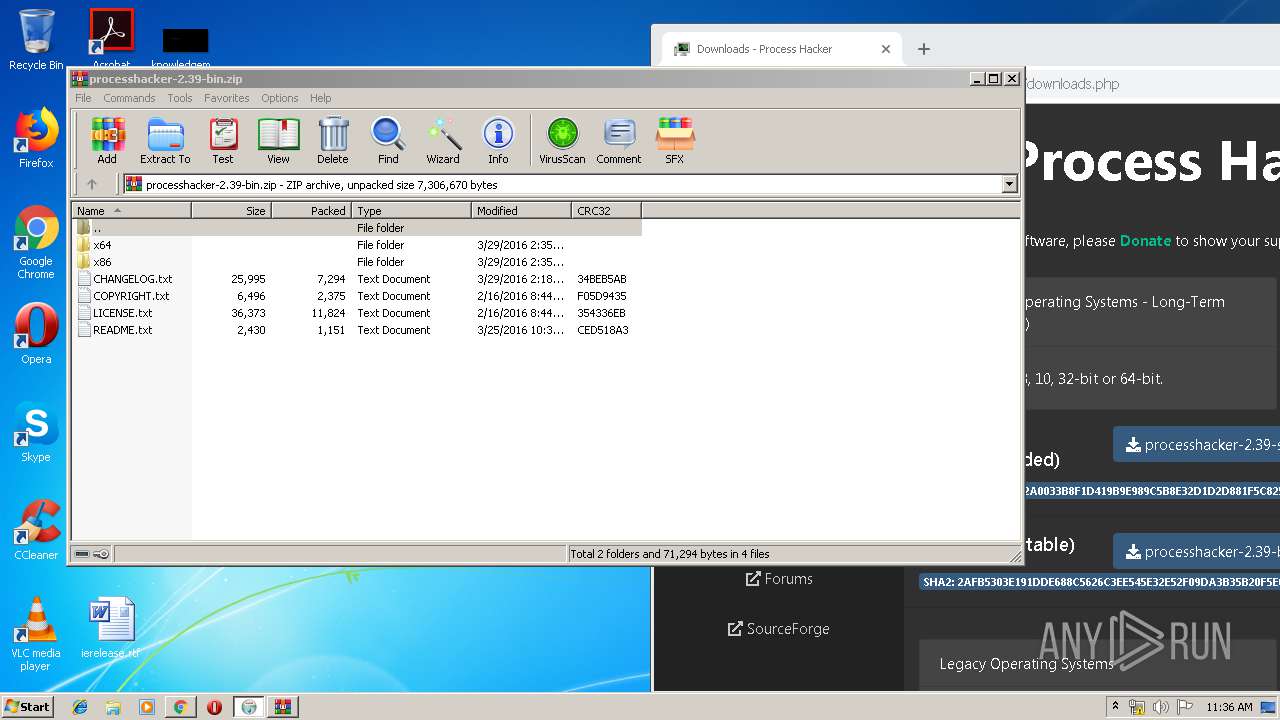Select the LICENSE.txt file
This screenshot has height=720, width=1280.
coord(356,313)
